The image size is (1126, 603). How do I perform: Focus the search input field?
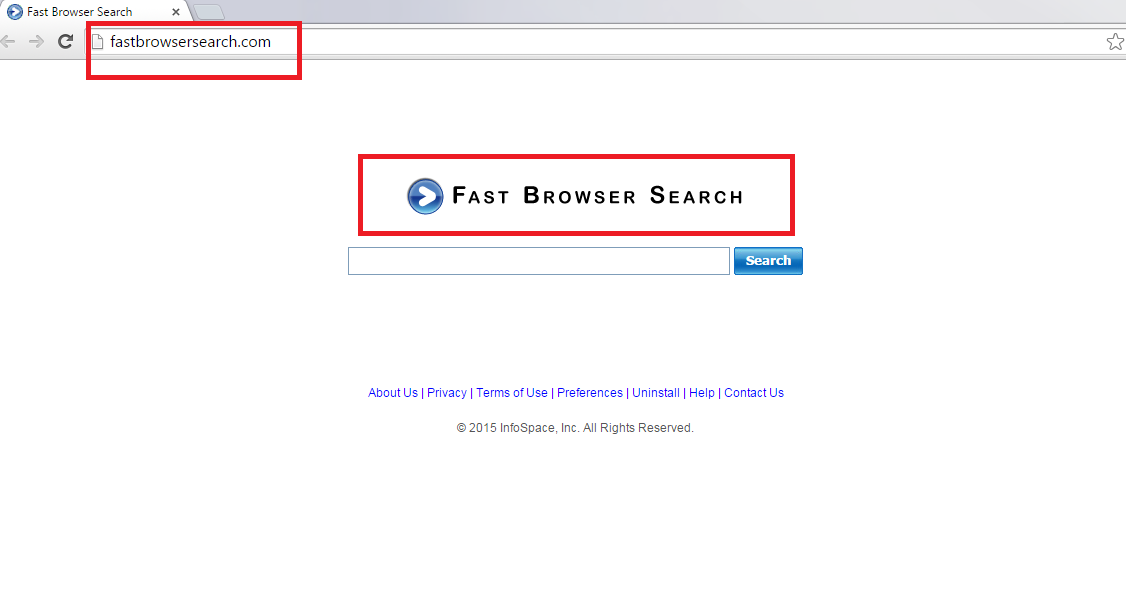[x=539, y=261]
